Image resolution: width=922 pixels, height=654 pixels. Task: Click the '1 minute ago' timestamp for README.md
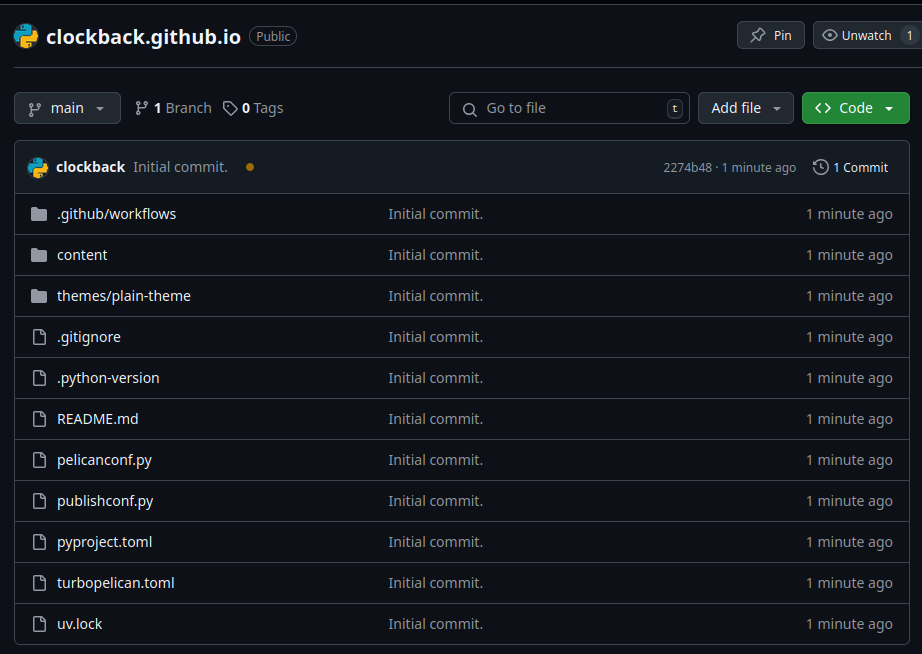(849, 419)
